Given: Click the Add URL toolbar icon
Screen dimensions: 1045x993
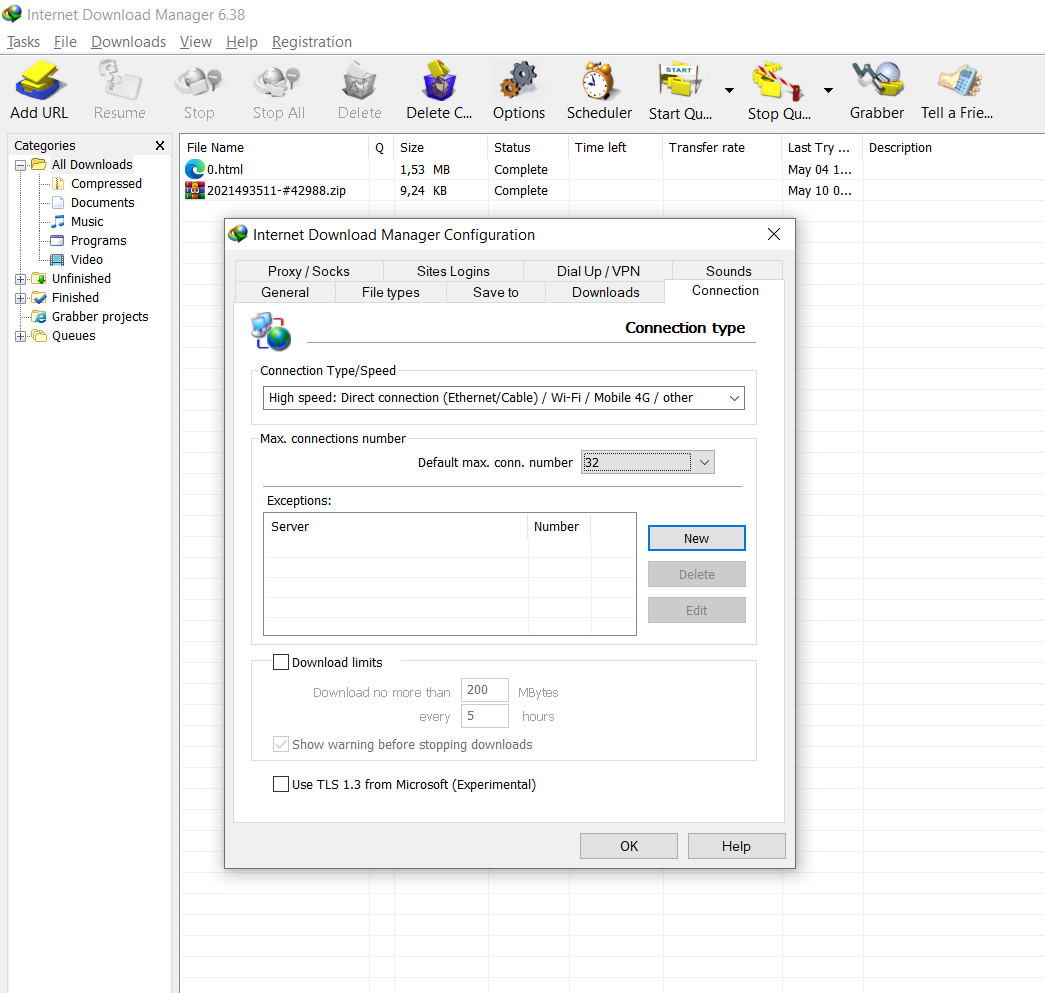Looking at the screenshot, I should pos(39,81).
